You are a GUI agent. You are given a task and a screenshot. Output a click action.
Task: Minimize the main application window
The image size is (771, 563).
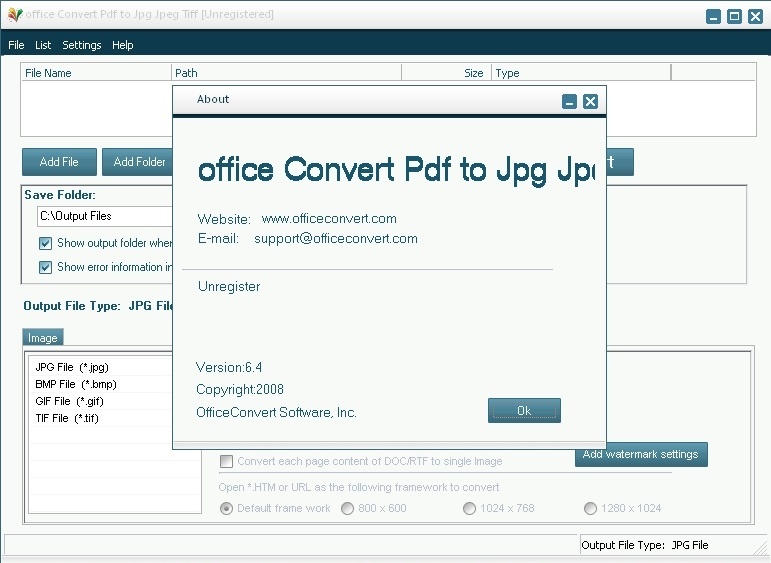pyautogui.click(x=713, y=16)
